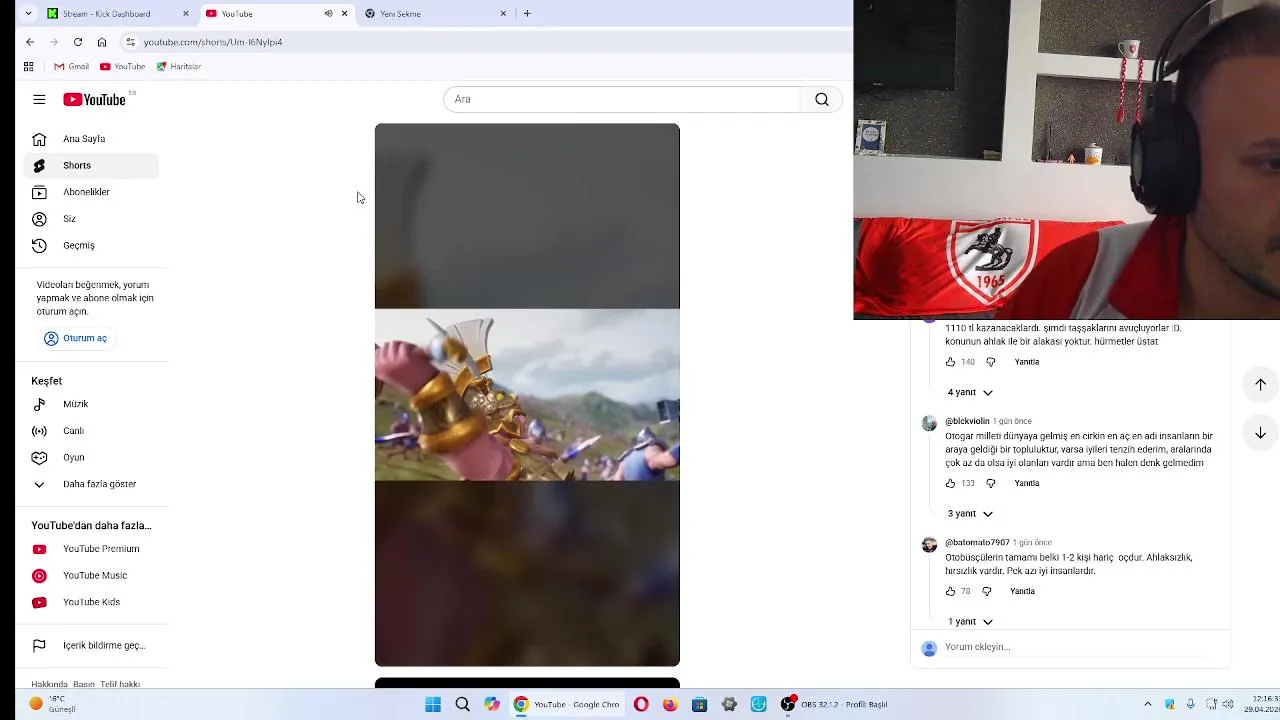The height and width of the screenshot is (720, 1280).
Task: Open Abonelikler in sidebar
Action: [91, 192]
